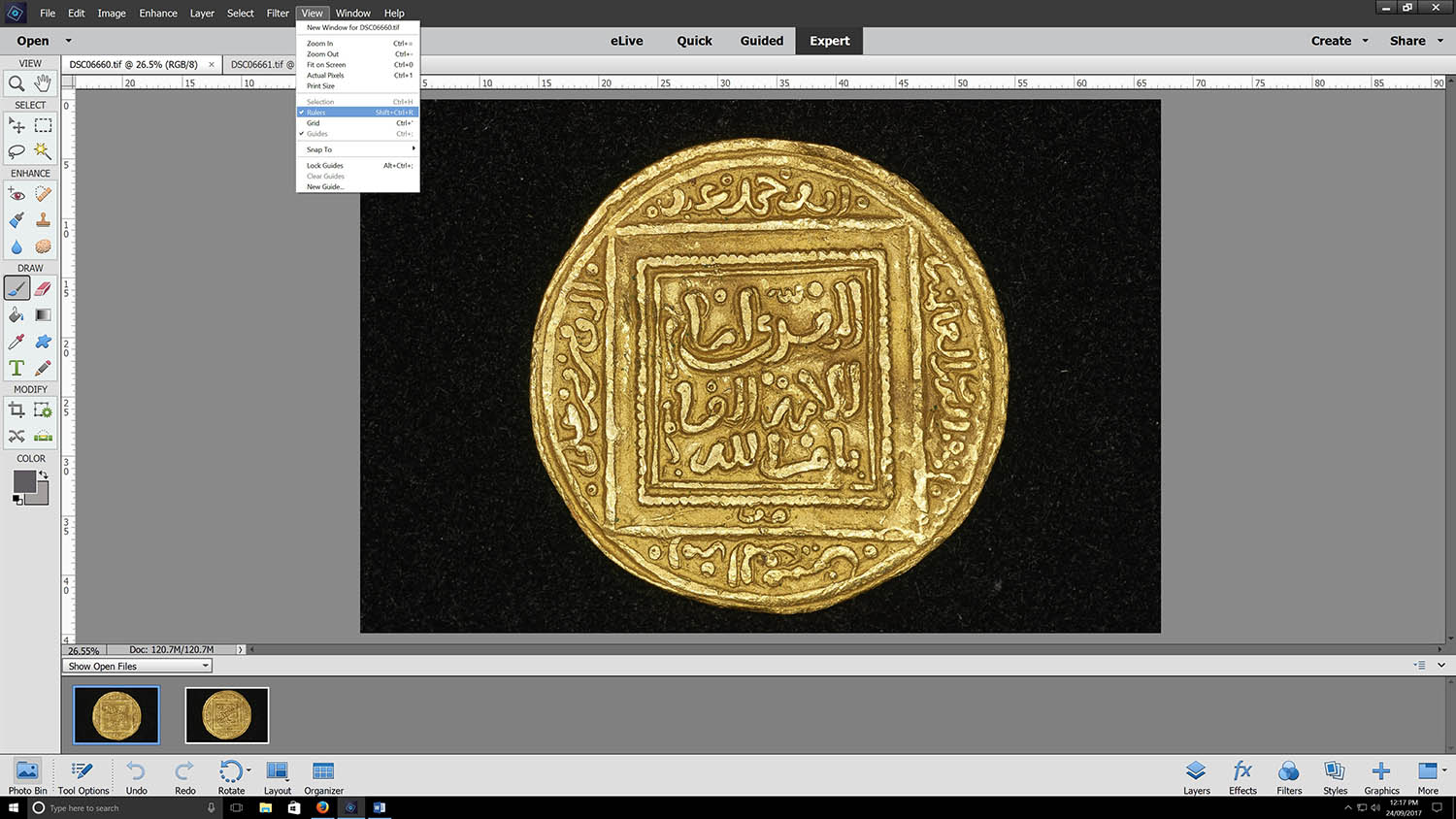Choose Zoom In from View menu
The width and height of the screenshot is (1456, 819).
358,44
